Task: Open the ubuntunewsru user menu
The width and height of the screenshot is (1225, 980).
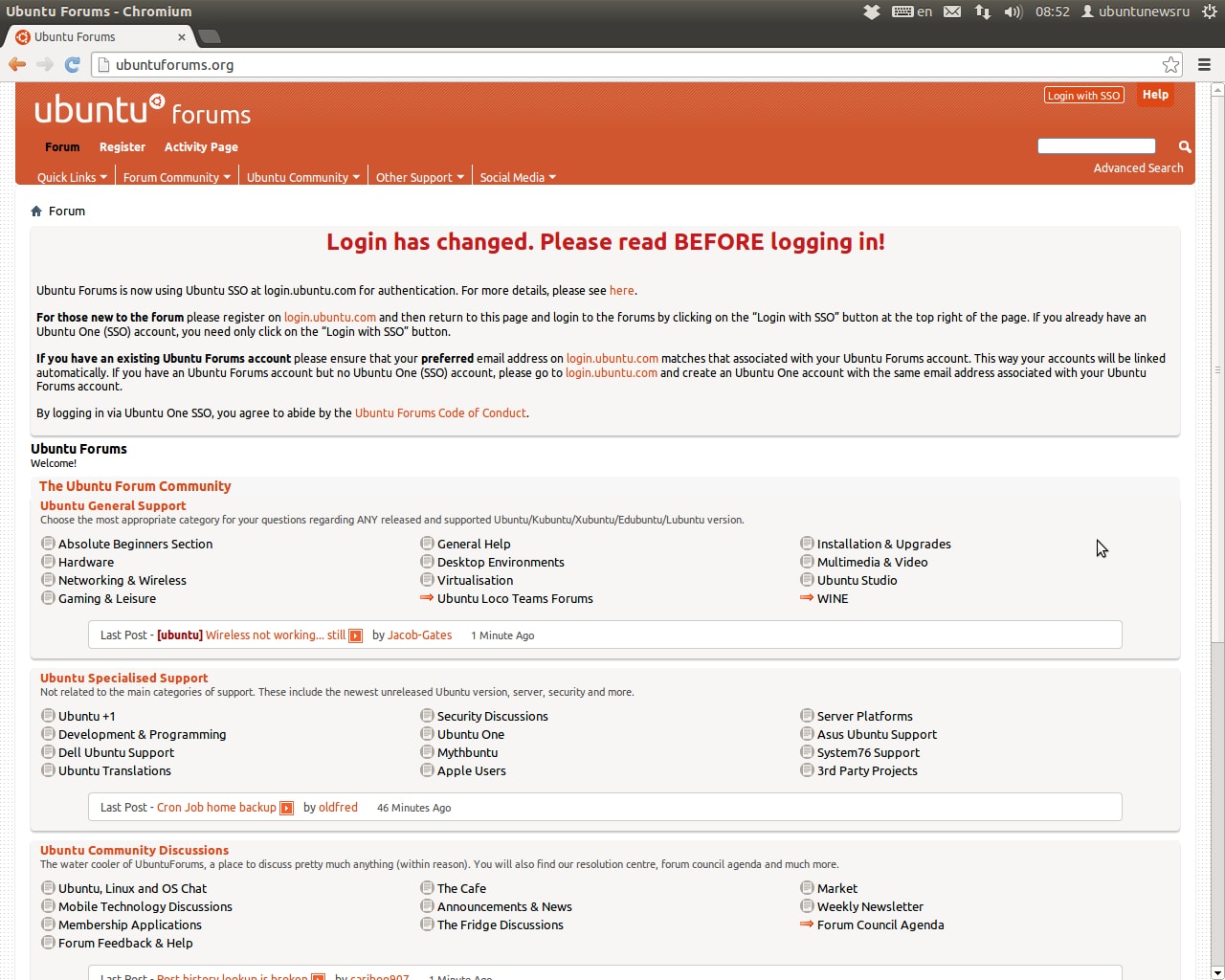Action: pos(1136,11)
